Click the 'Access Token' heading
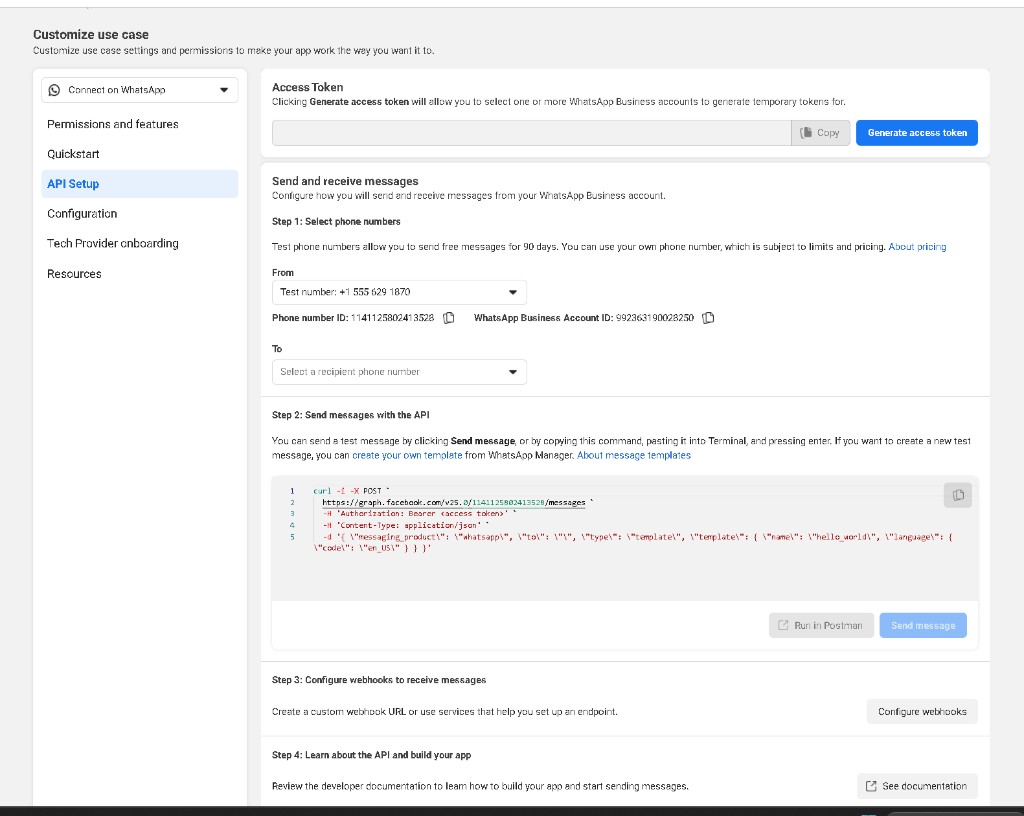 [x=308, y=87]
